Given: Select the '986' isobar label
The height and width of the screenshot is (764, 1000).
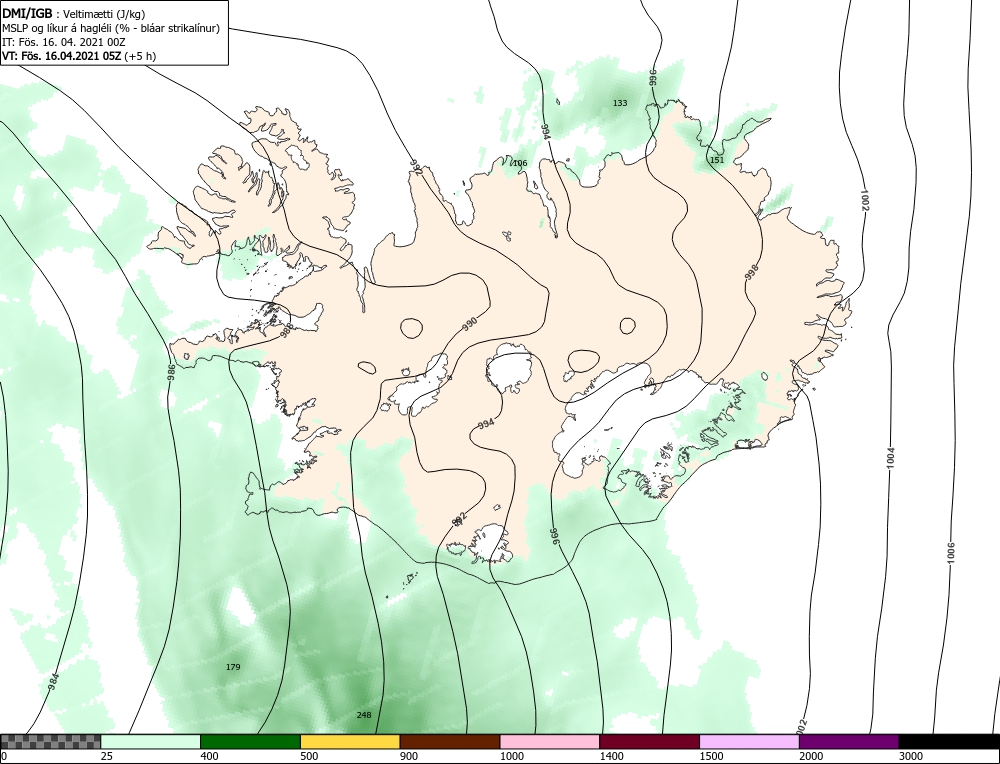Looking at the screenshot, I should pyautogui.click(x=171, y=372).
